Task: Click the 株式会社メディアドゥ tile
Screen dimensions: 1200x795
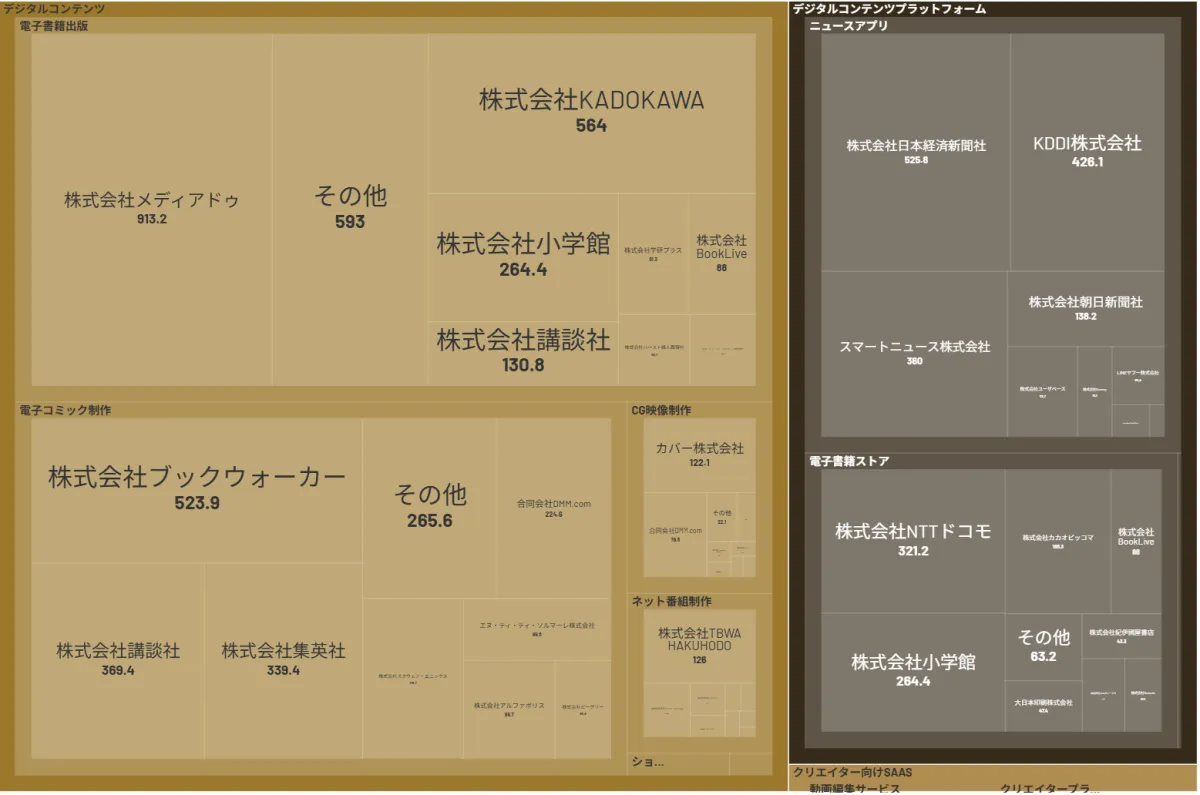Action: click(x=152, y=208)
